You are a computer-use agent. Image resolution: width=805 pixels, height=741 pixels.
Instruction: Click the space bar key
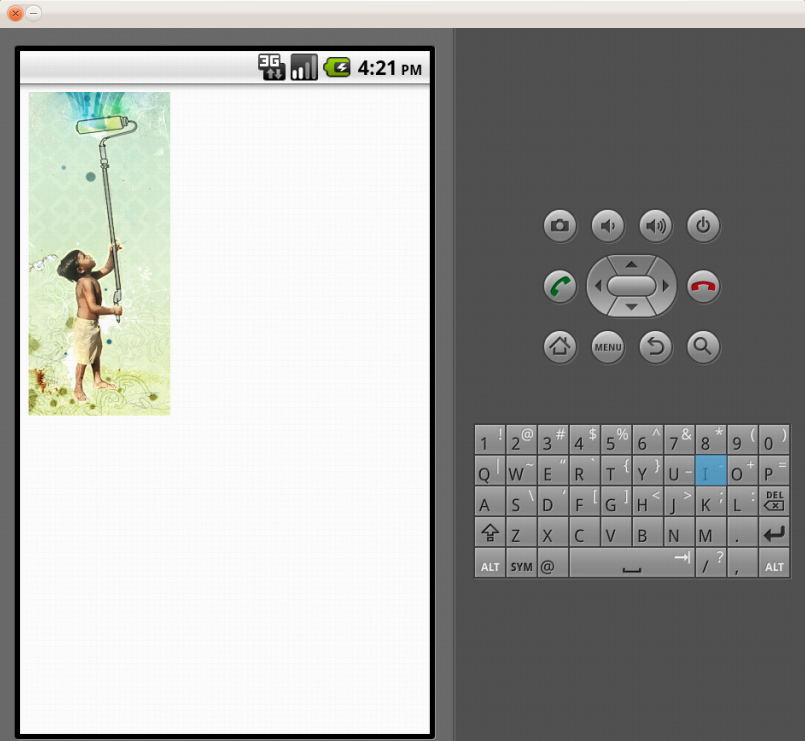(632, 563)
